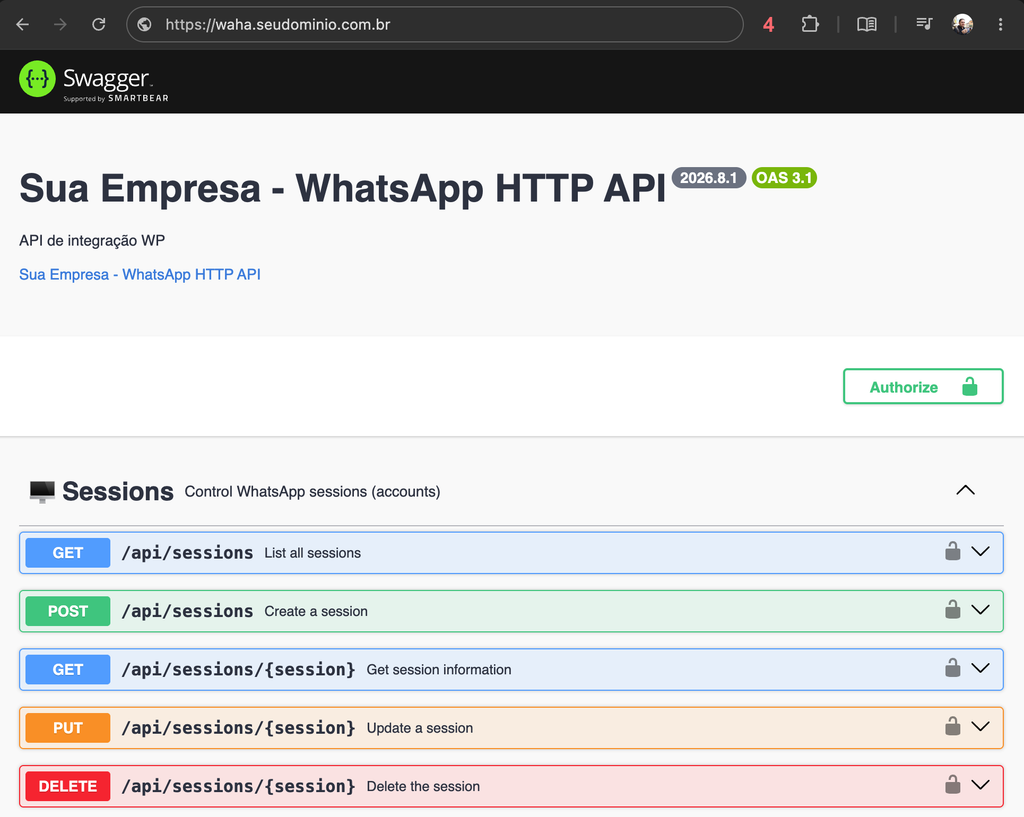Click the path beside Update a session

pyautogui.click(x=238, y=728)
